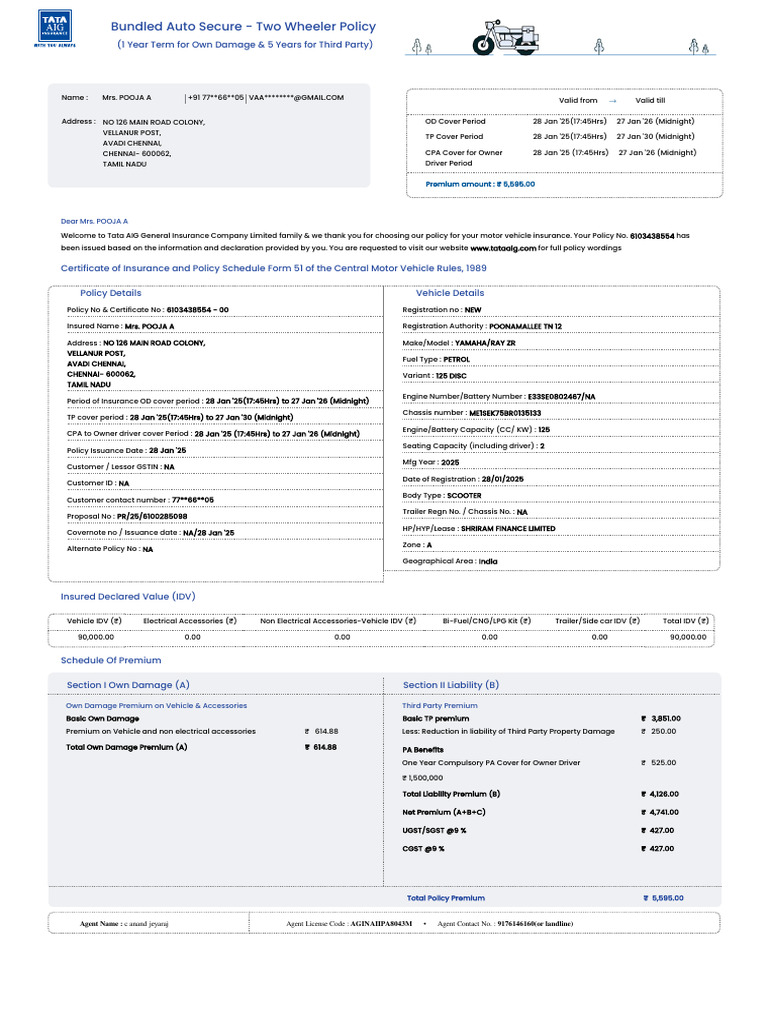Click the Engine Number/Battery Number row

coord(499,396)
